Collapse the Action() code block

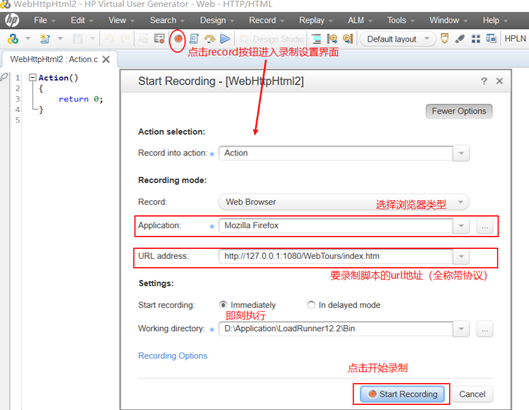pos(32,78)
